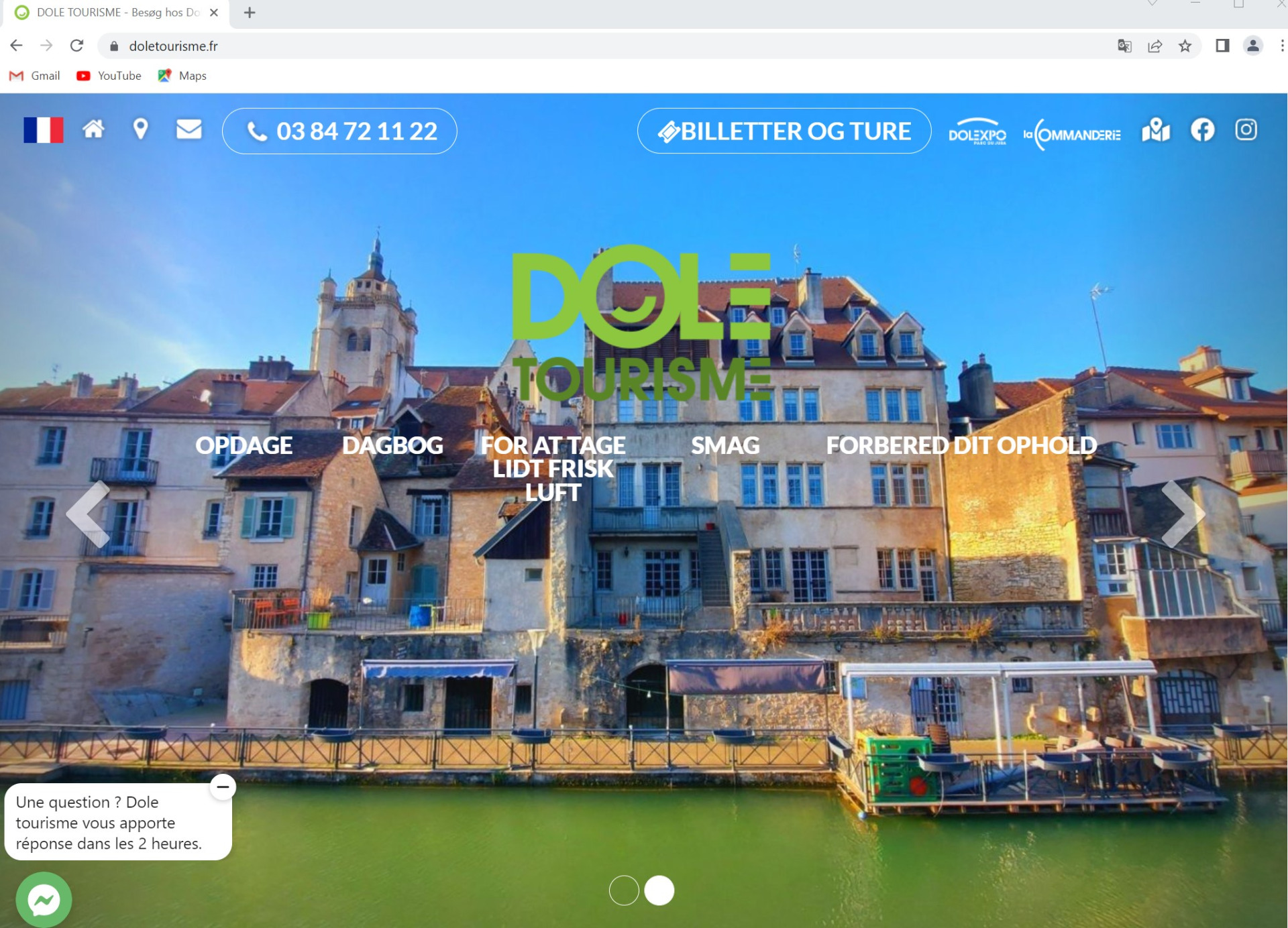
Task: Go to the site home icon
Action: coord(94,129)
